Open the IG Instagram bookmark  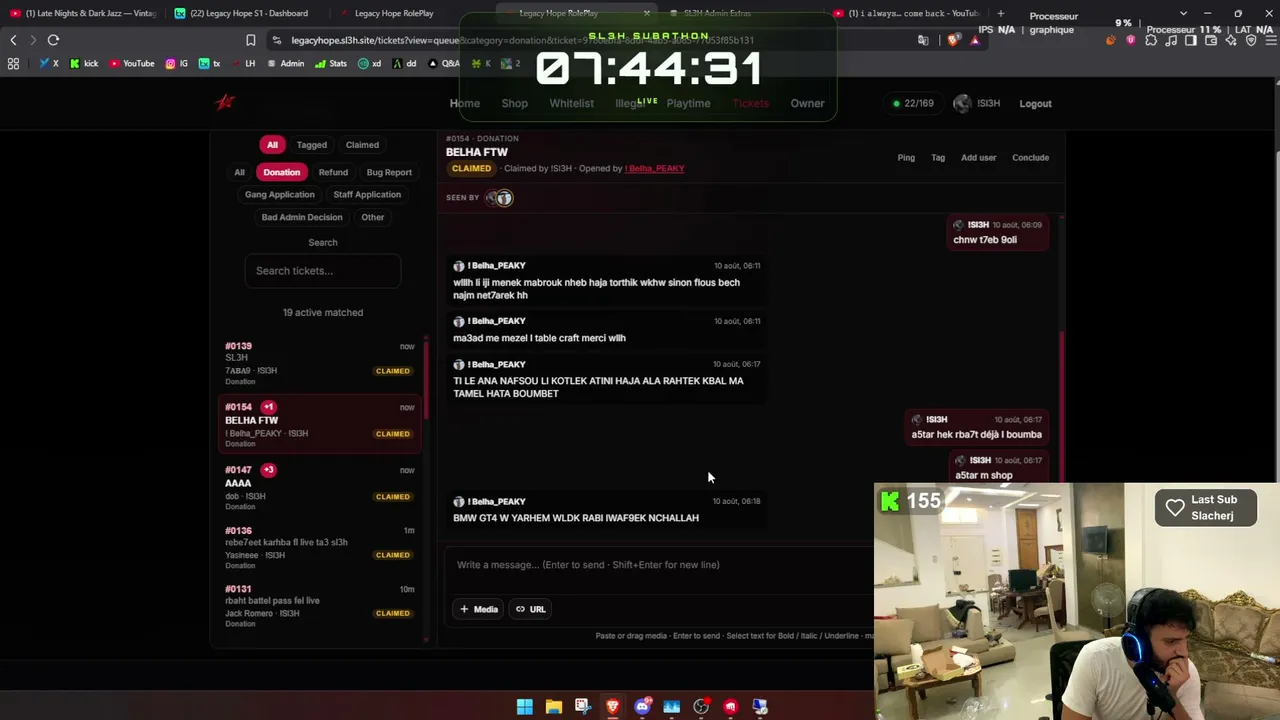point(177,64)
